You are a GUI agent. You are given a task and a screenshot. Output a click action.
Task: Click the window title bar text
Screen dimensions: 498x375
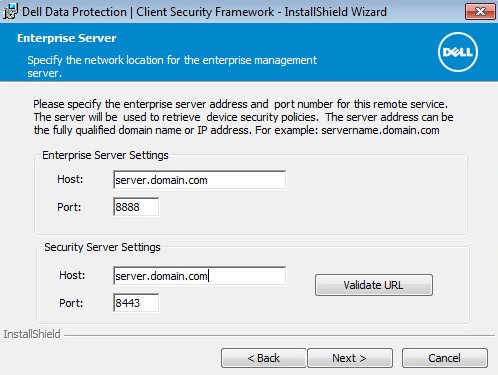click(204, 12)
